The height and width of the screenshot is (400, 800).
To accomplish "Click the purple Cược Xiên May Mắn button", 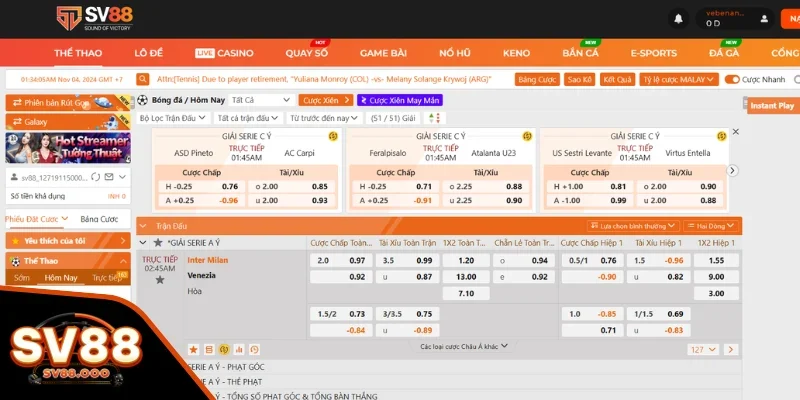I will [x=400, y=100].
